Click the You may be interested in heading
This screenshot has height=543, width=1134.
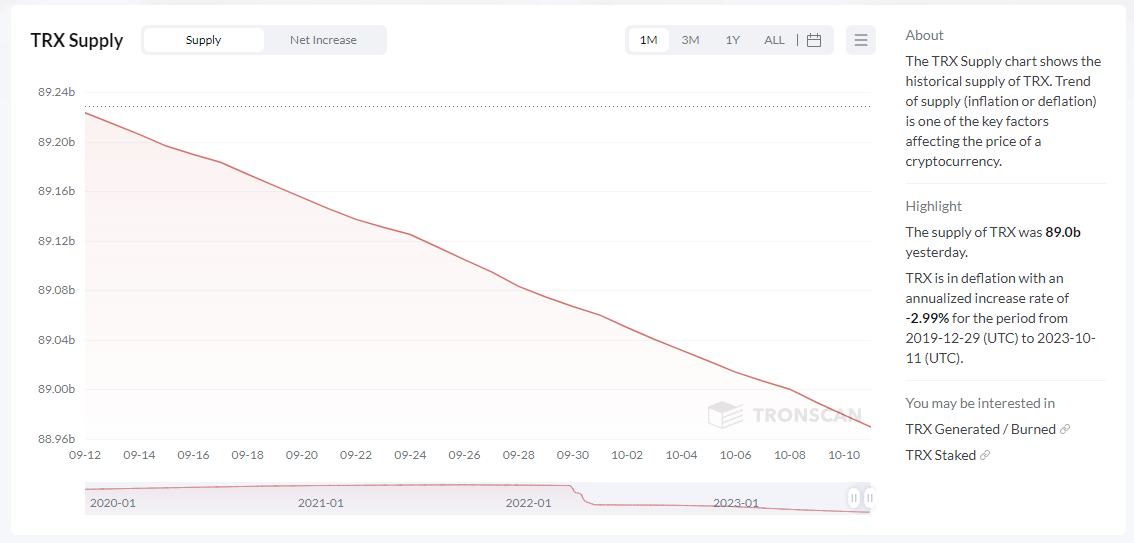980,403
